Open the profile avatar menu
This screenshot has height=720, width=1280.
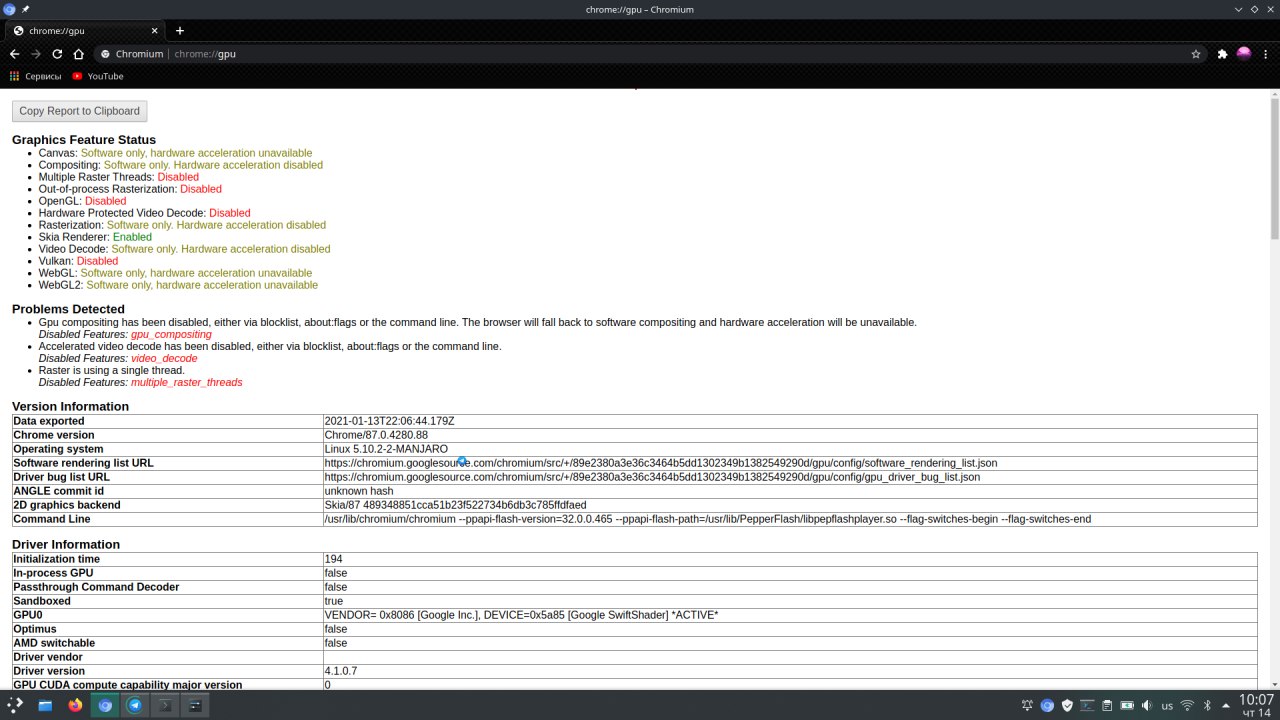coord(1244,54)
